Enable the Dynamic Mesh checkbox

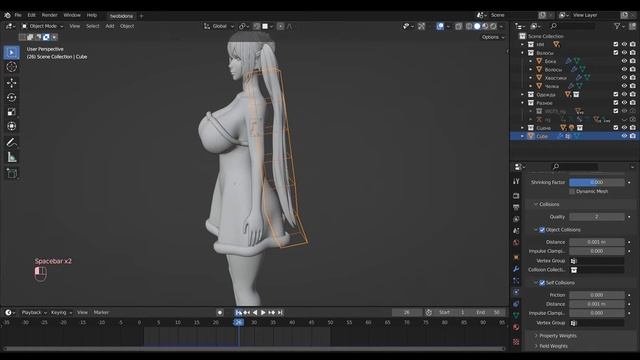pyautogui.click(x=572, y=191)
